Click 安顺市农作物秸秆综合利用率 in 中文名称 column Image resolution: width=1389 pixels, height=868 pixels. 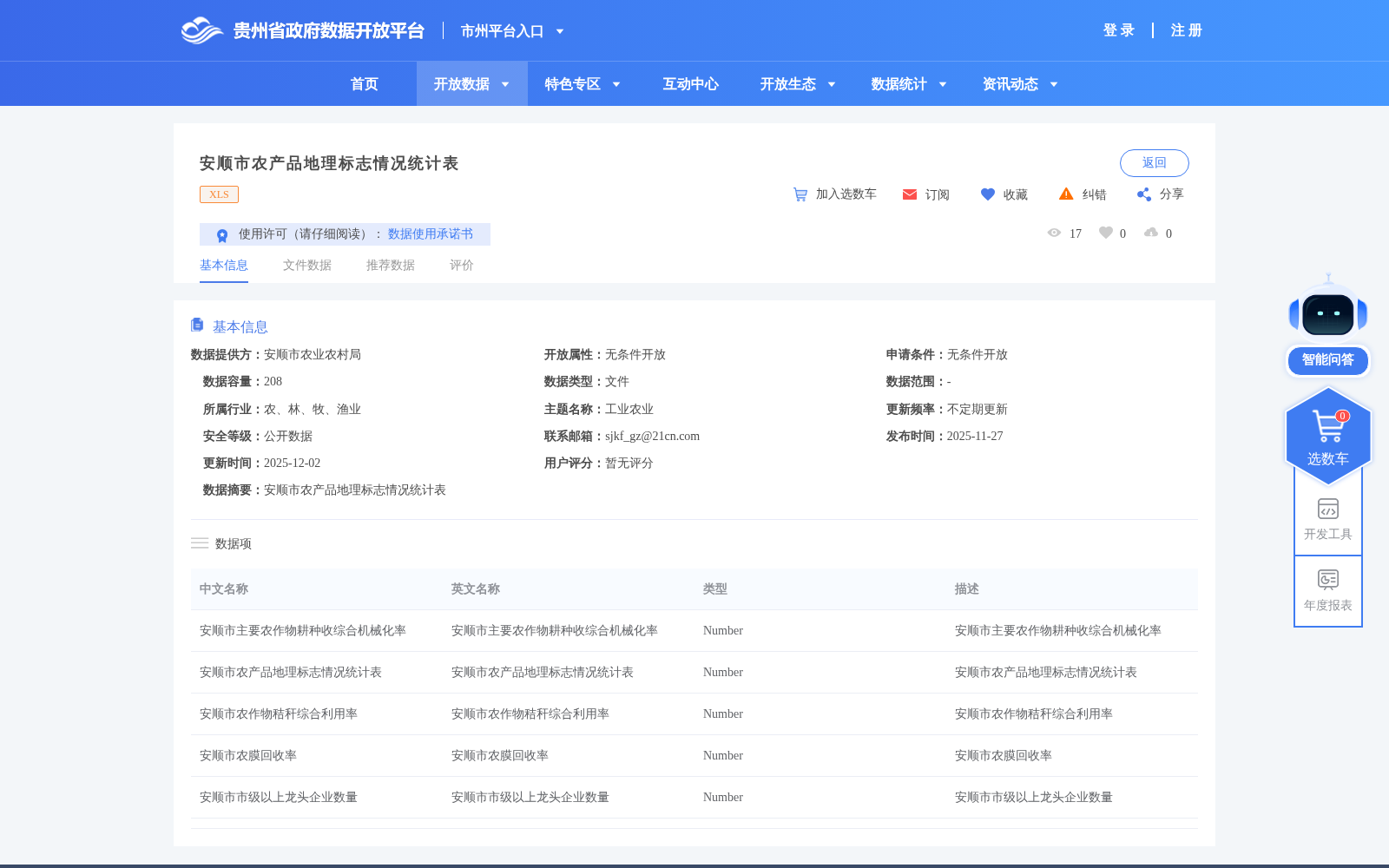(x=279, y=714)
